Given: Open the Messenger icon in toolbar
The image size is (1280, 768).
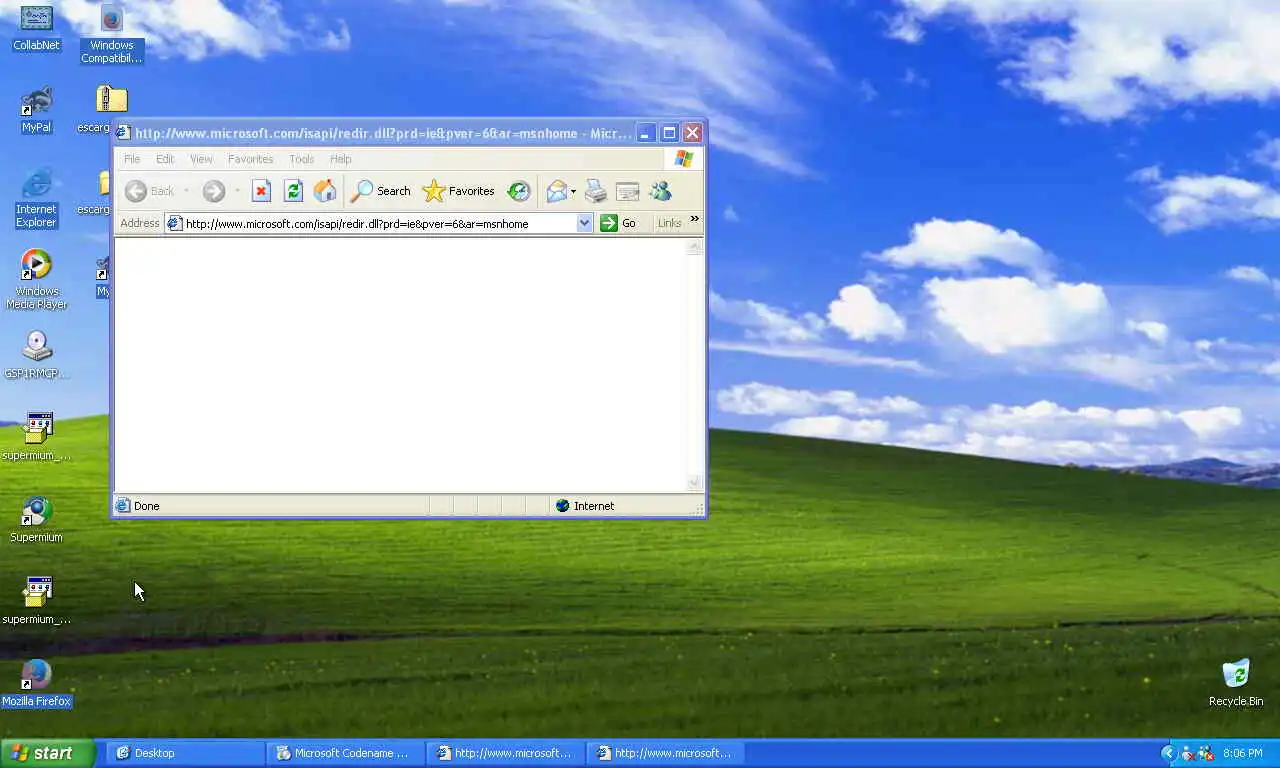Looking at the screenshot, I should (x=660, y=191).
